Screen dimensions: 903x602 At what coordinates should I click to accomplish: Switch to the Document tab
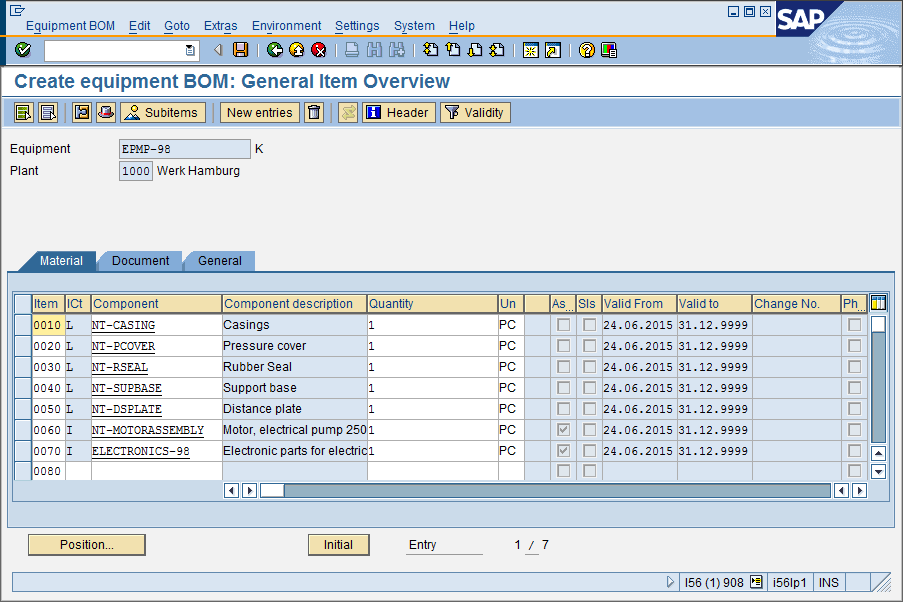point(141,261)
